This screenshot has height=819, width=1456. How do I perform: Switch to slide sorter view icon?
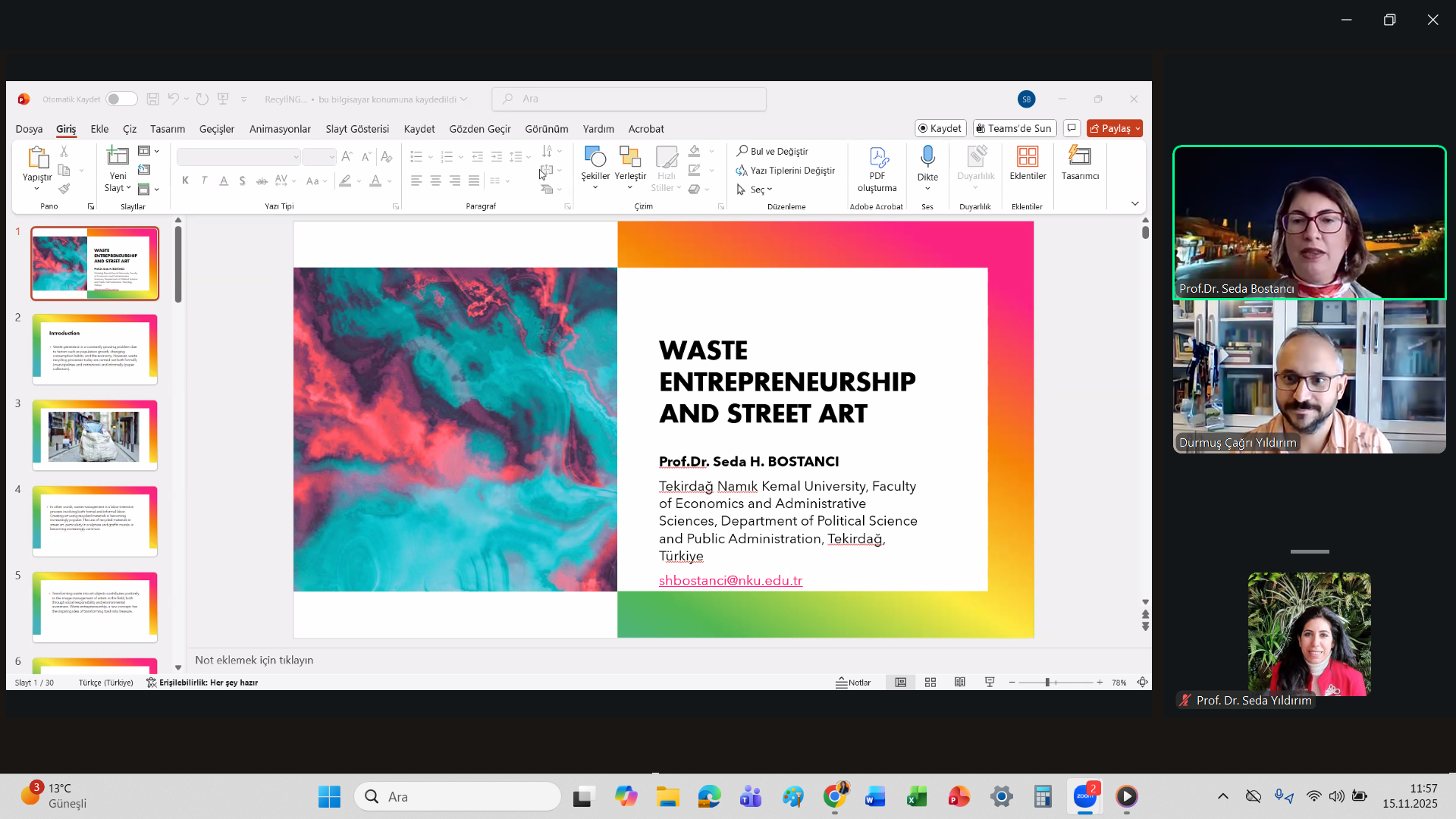930,682
